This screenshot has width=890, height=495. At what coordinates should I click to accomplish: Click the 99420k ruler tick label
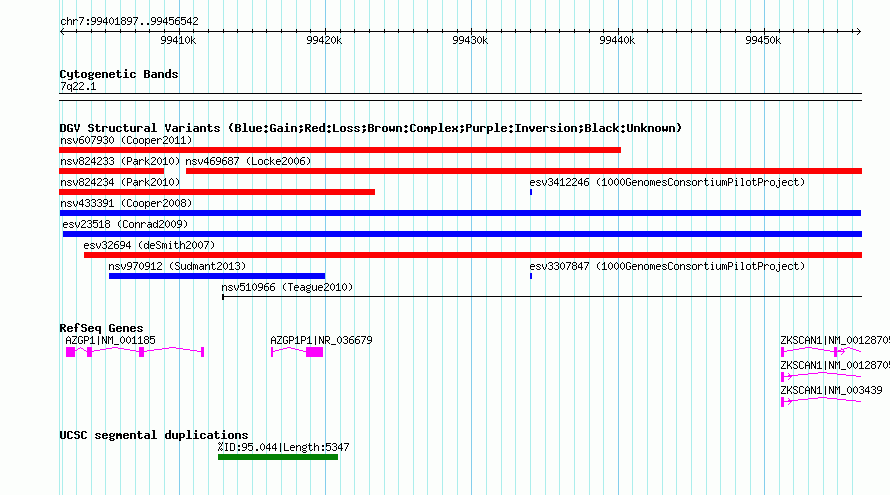coord(324,40)
